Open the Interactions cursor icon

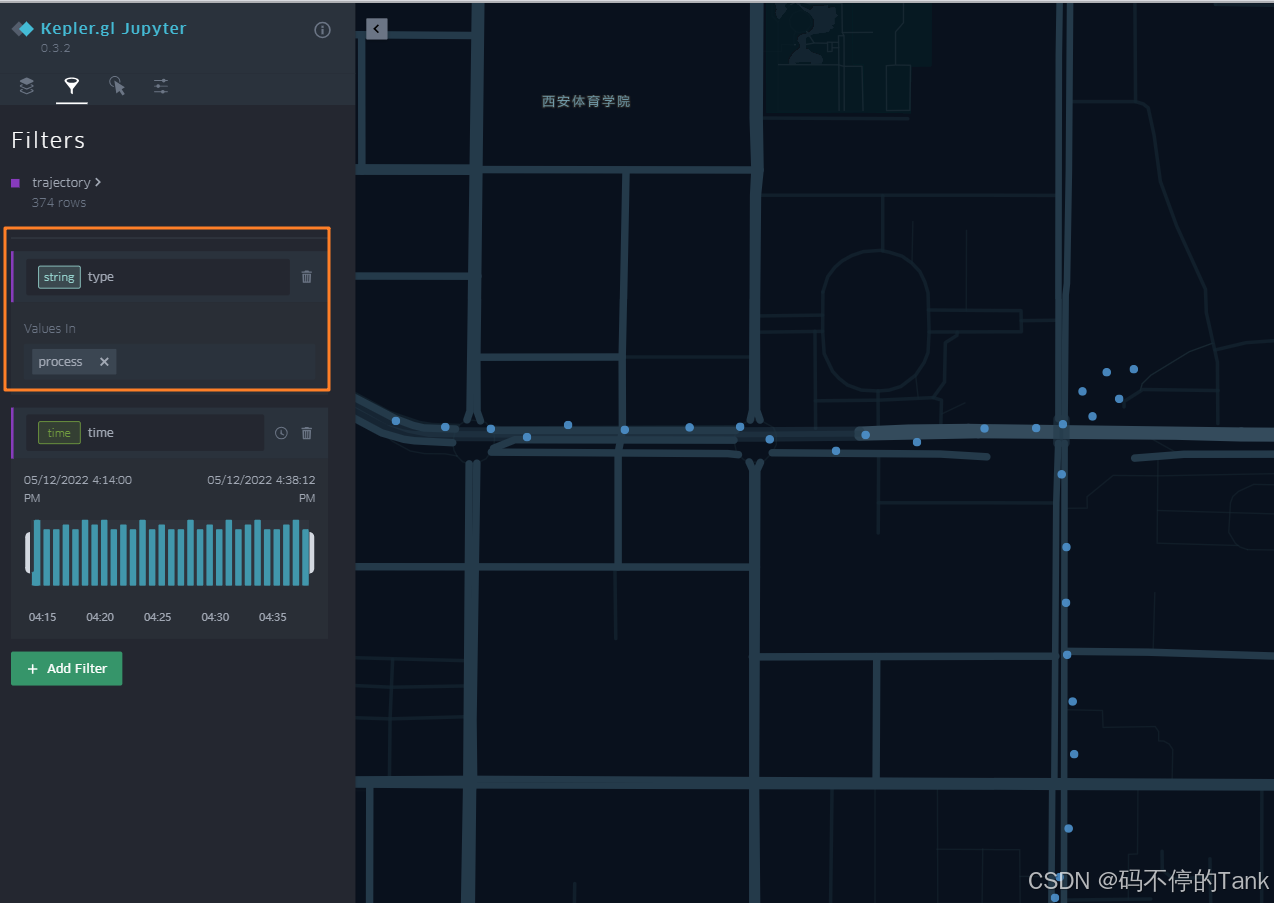pyautogui.click(x=116, y=86)
